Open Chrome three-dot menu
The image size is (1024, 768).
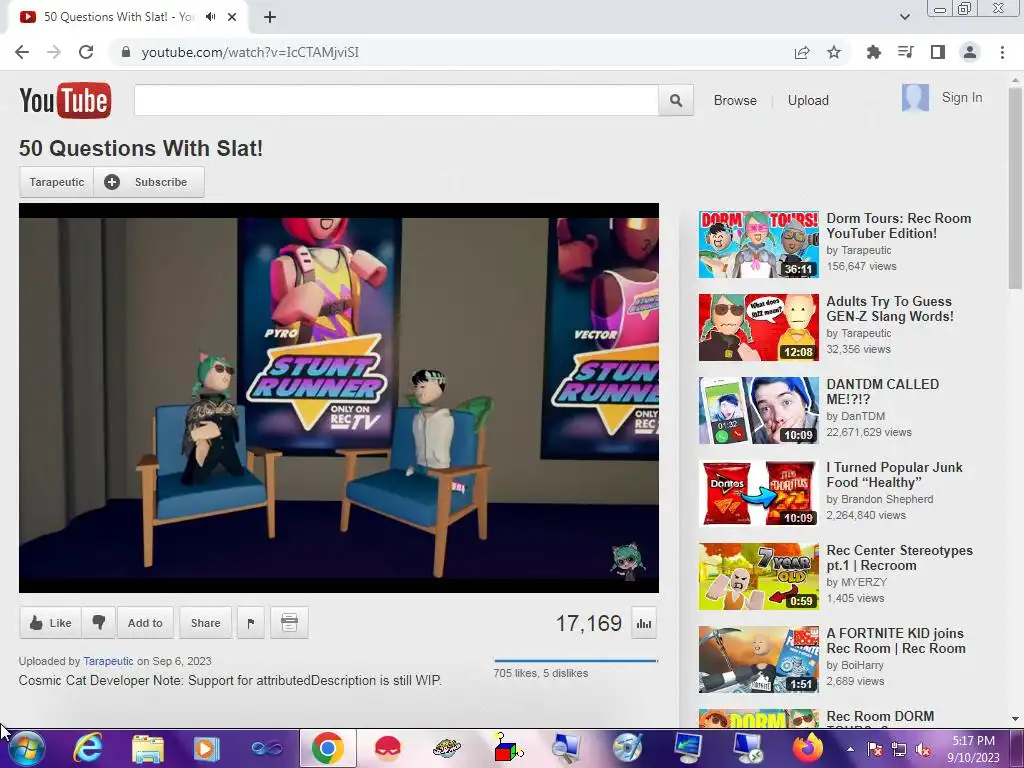1002,52
